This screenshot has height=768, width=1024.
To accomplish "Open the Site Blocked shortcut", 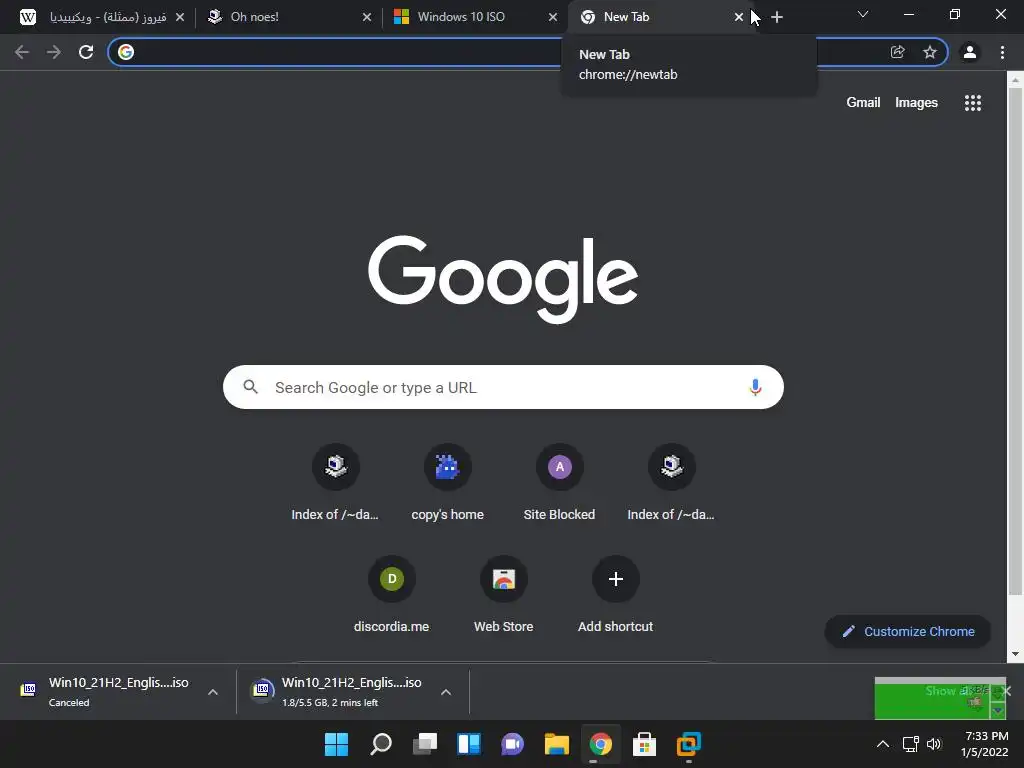I will 559,483.
